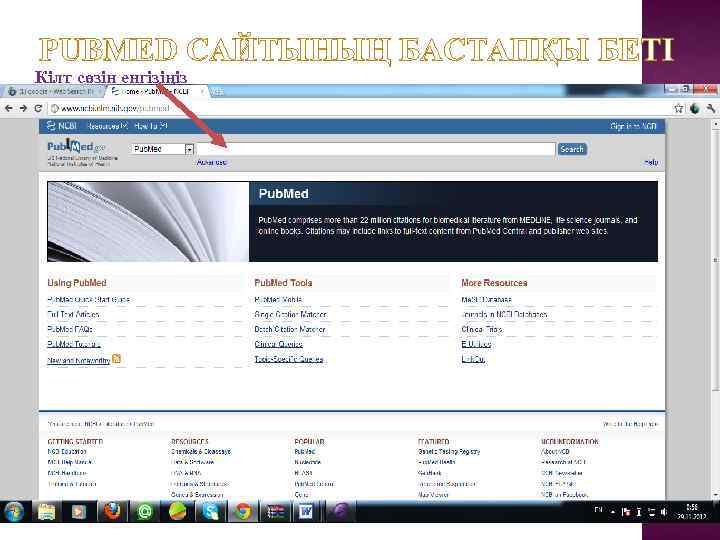Open File Explorer from the taskbar
Screen dimensions: 720x540
point(46,511)
